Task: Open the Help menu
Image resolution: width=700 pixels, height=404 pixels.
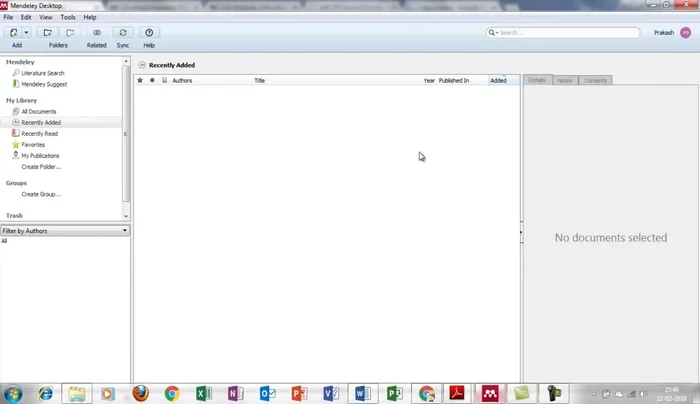Action: click(x=90, y=17)
